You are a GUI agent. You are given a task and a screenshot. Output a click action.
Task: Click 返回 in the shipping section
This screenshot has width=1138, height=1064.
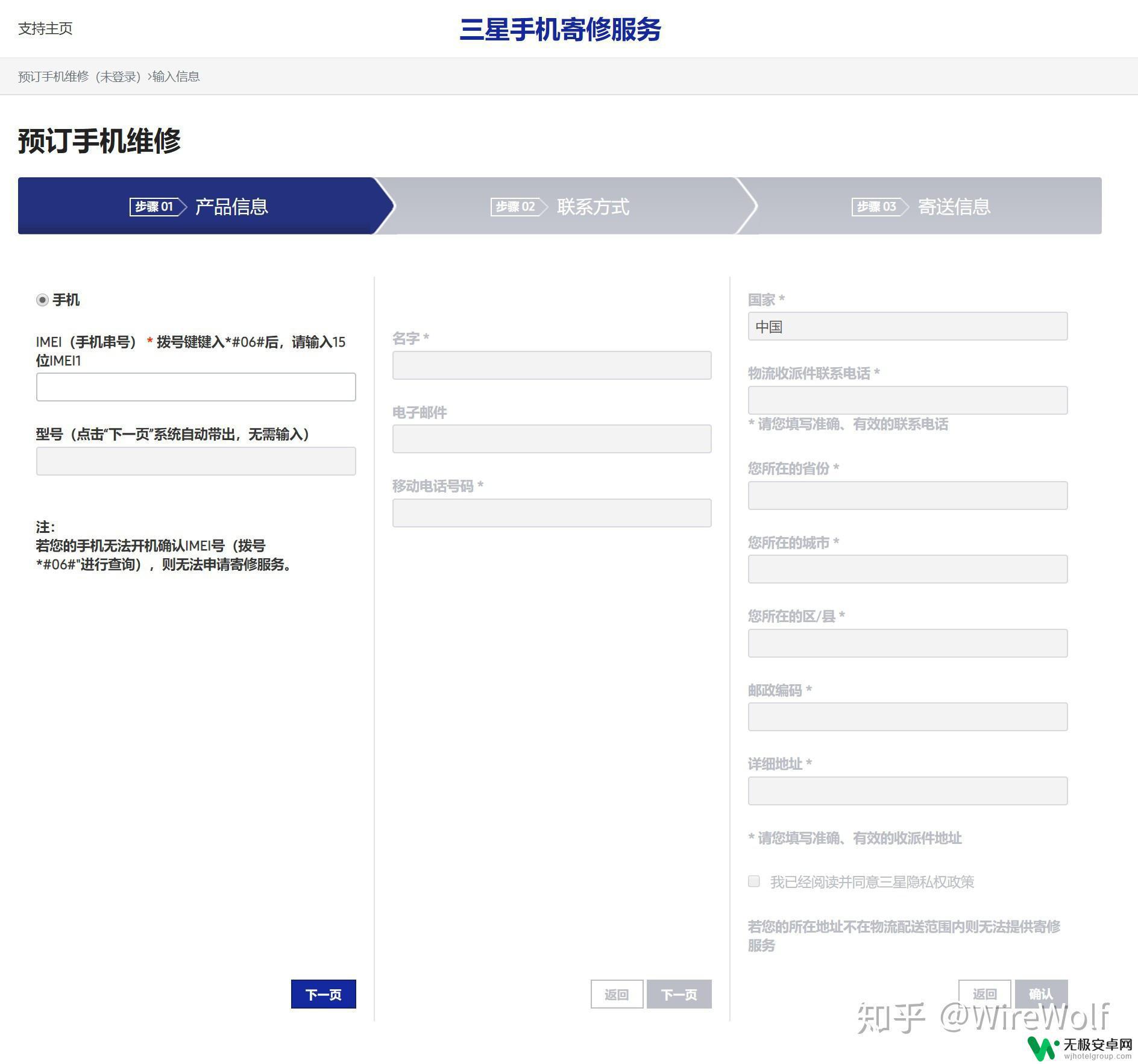(984, 994)
